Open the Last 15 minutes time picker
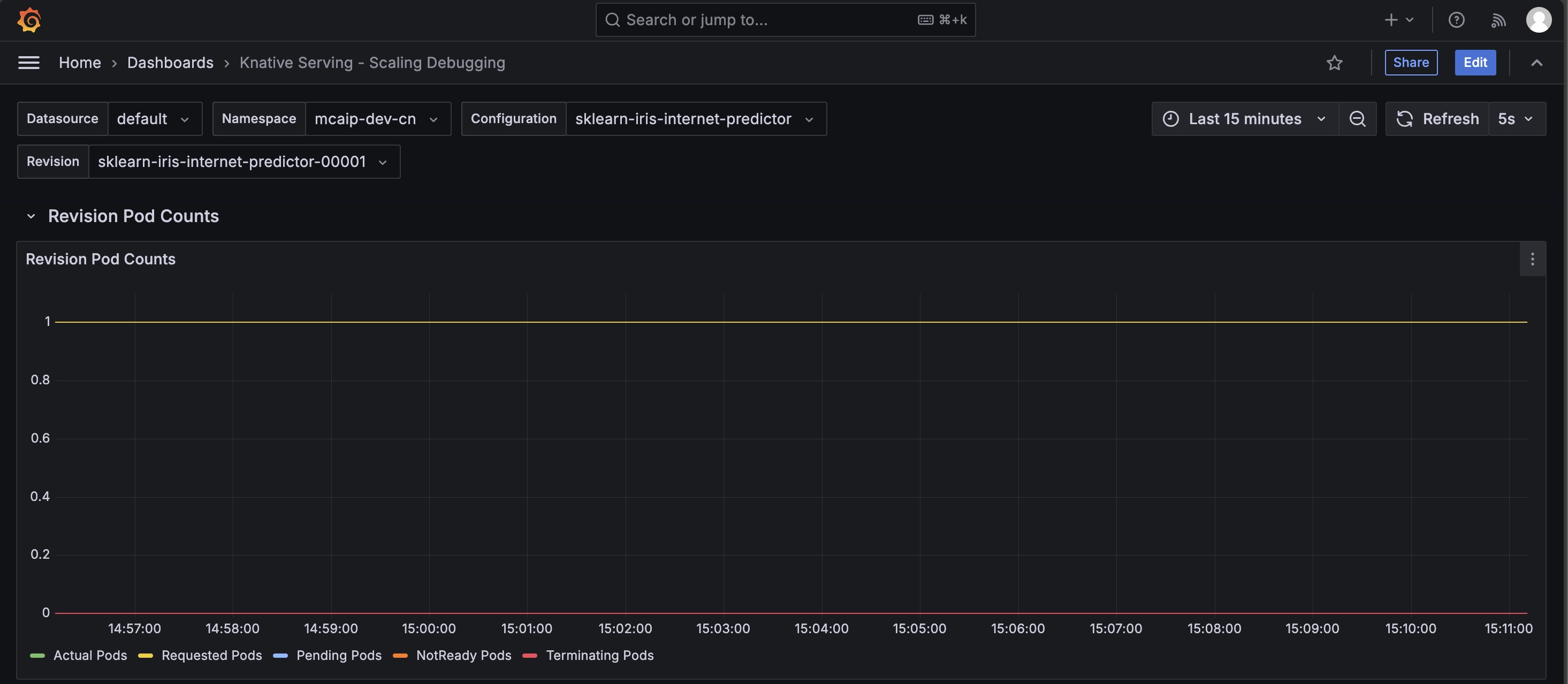 coord(1245,119)
